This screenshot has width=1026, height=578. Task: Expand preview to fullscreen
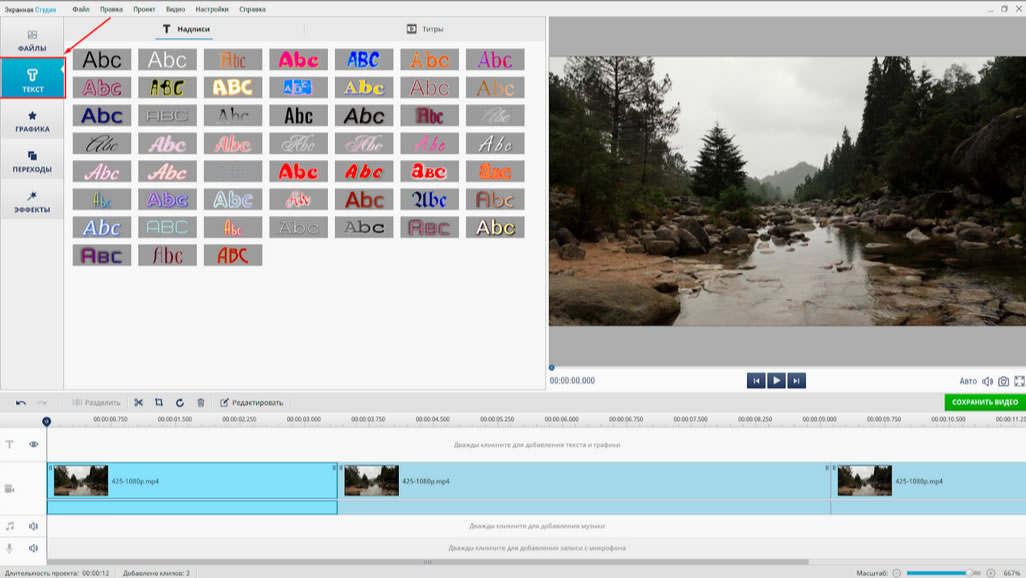tap(1019, 381)
